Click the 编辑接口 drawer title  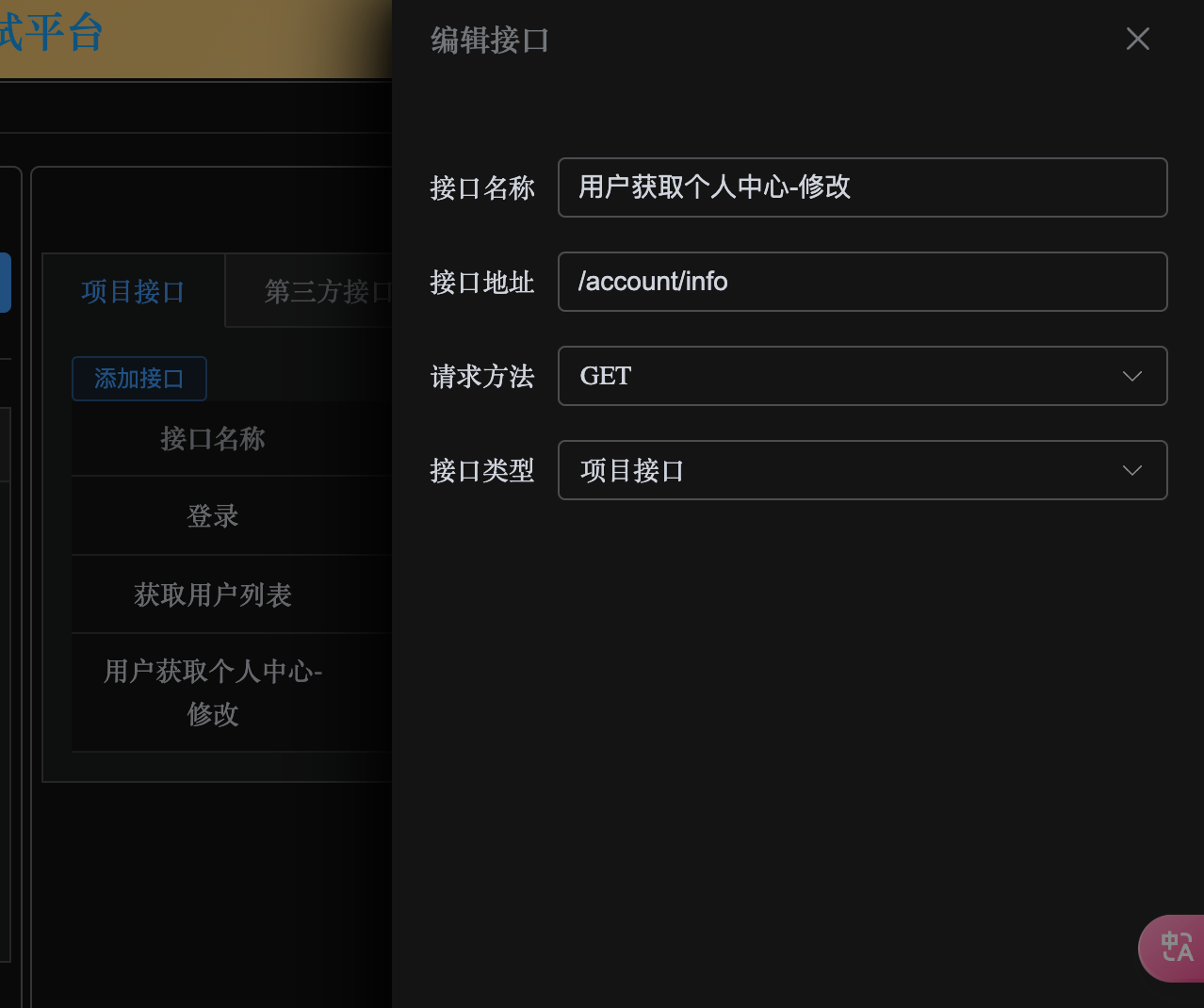click(490, 41)
